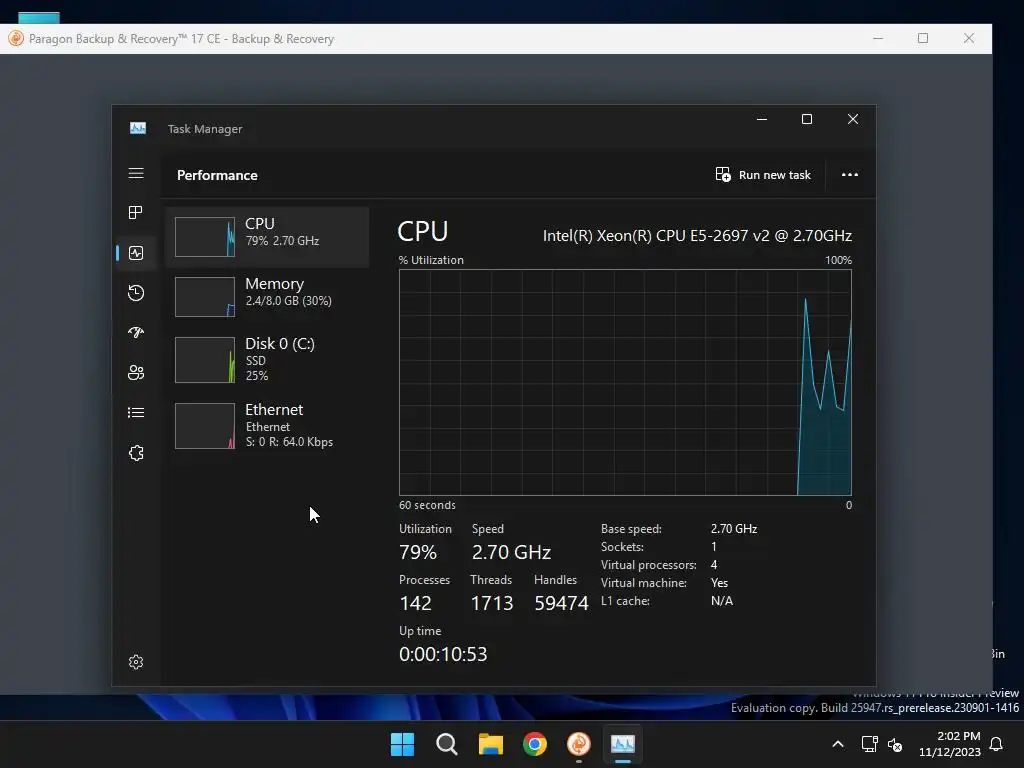Open the Windows Start menu
Screen dimensions: 1024x768
[x=402, y=744]
